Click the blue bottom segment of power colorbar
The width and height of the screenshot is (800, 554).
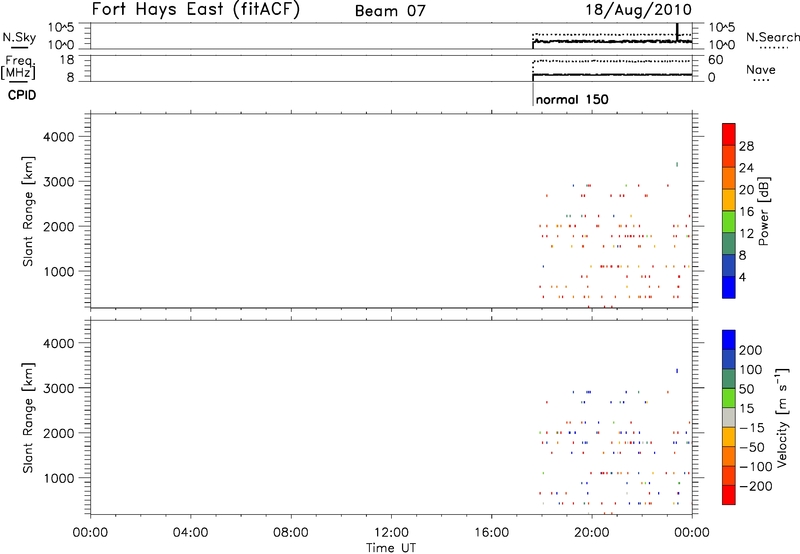click(729, 287)
